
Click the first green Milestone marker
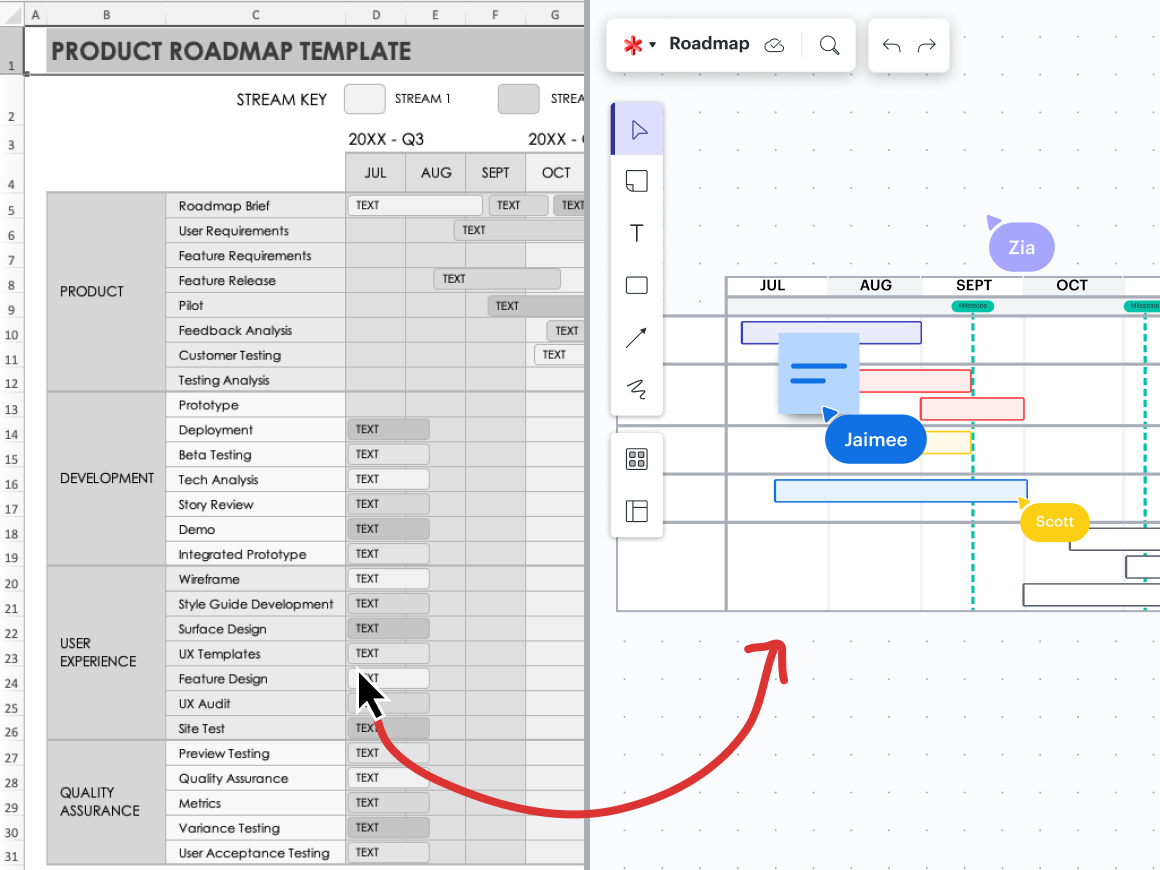(972, 306)
